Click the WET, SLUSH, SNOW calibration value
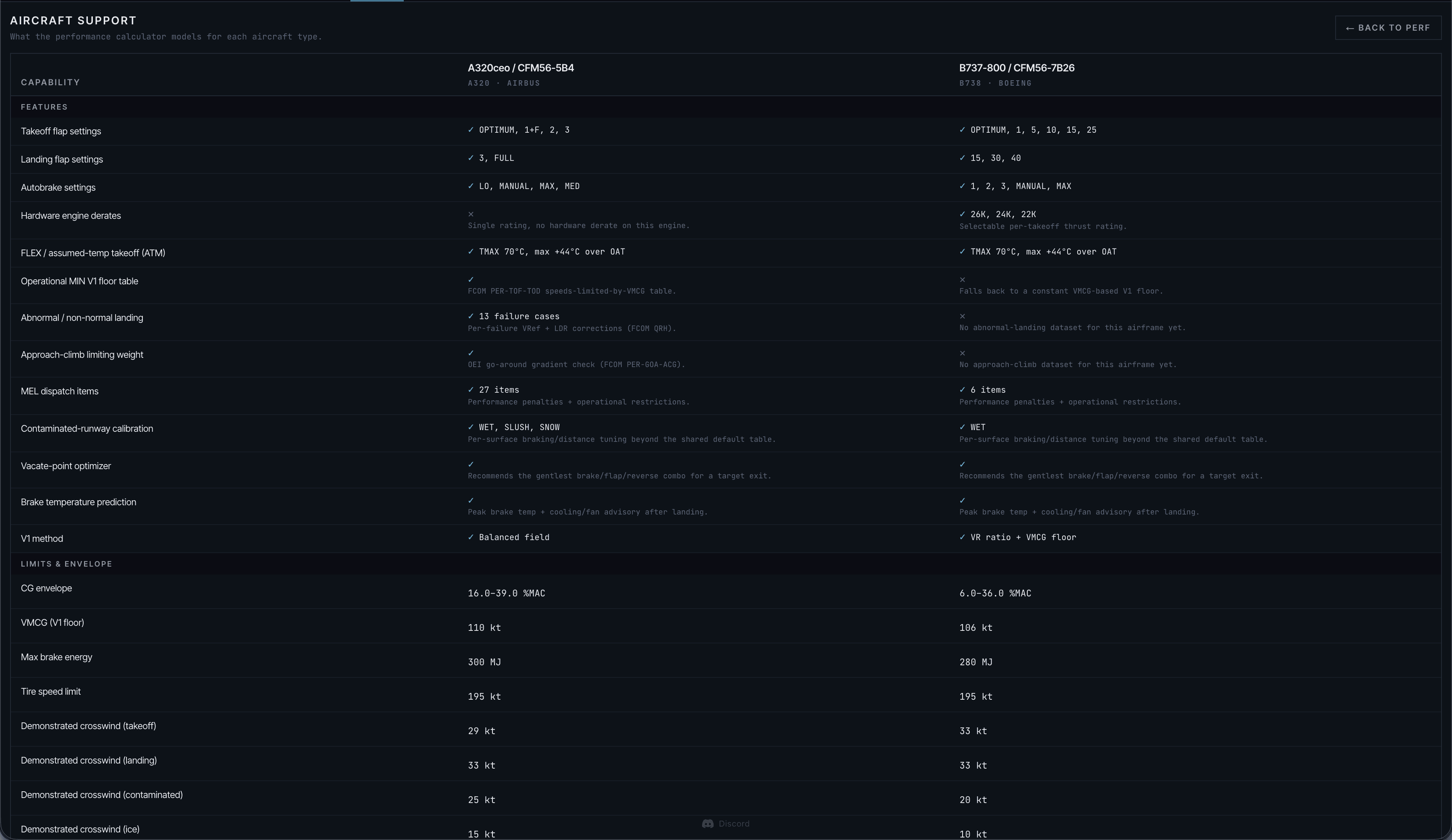Screen dimensions: 1452x840 [519, 428]
